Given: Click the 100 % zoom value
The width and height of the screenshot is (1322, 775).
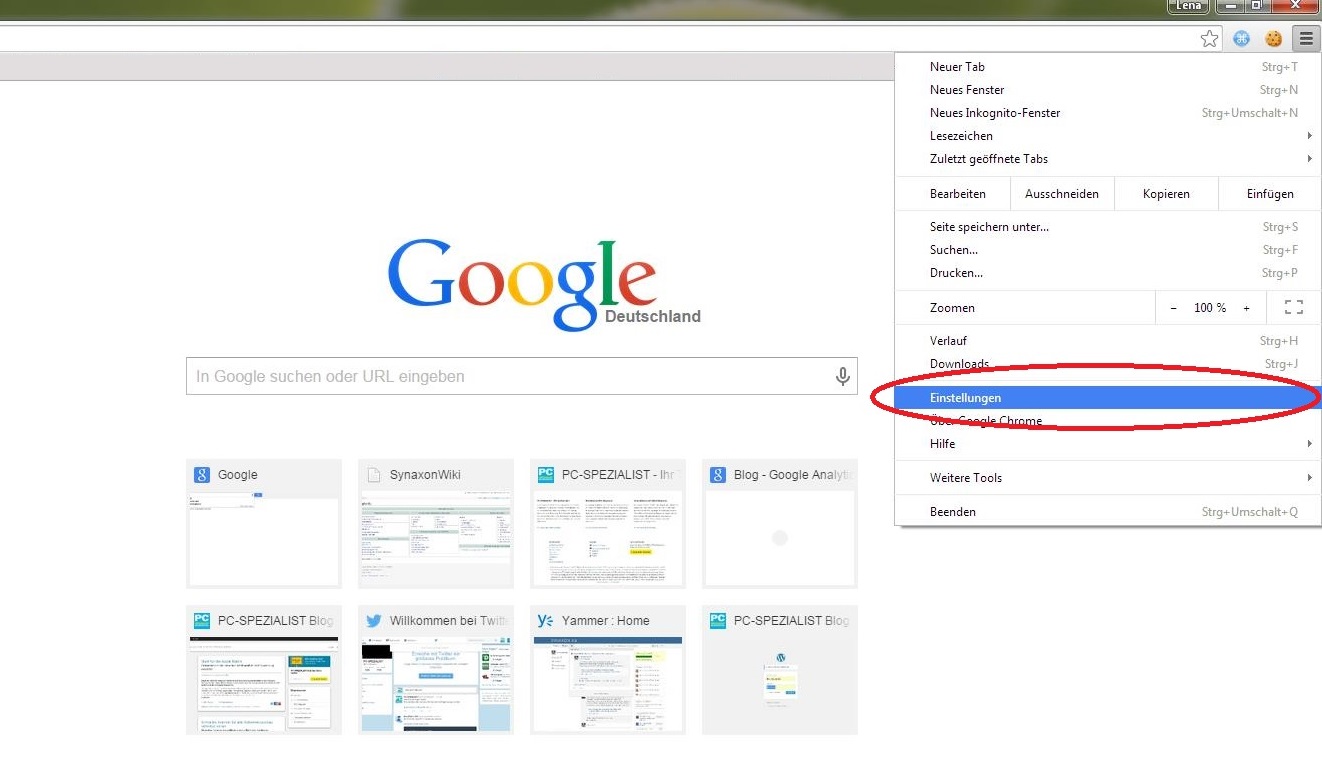Looking at the screenshot, I should [x=1210, y=308].
